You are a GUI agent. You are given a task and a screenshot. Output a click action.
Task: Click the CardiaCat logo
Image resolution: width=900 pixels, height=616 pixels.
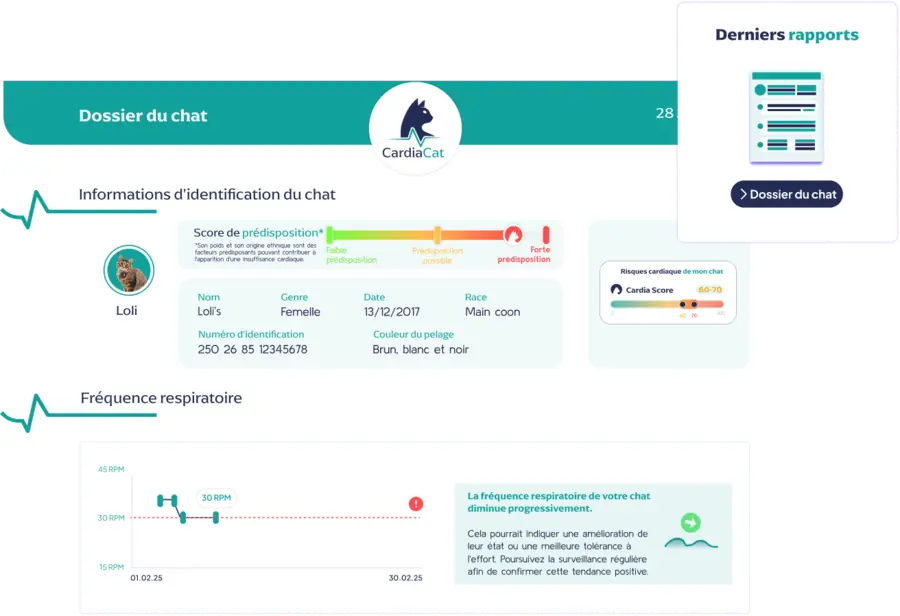tap(415, 128)
